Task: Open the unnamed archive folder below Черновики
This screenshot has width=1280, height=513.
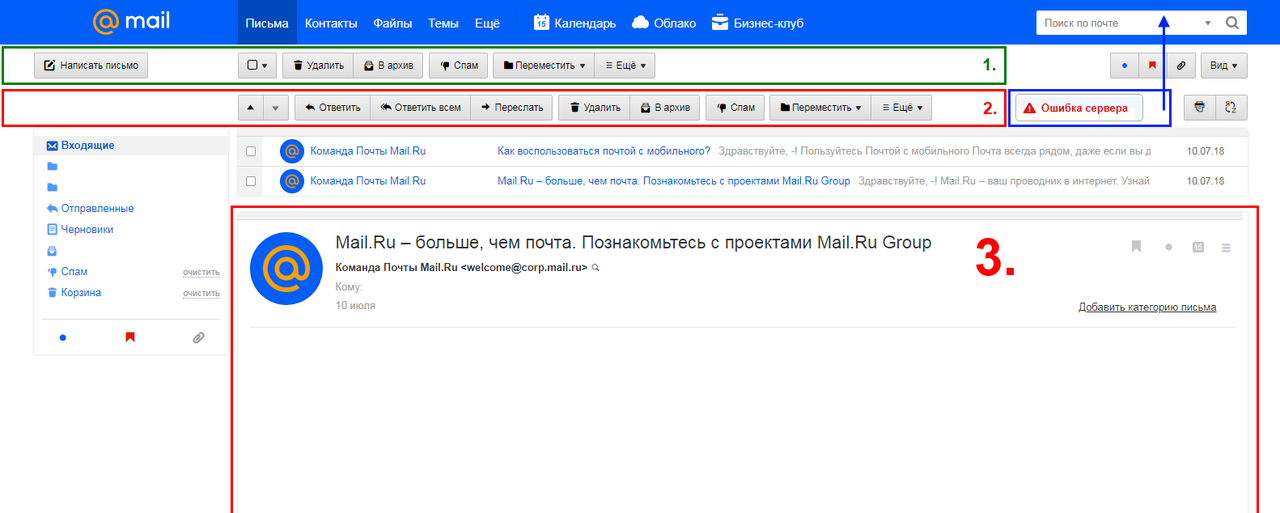Action: tap(52, 251)
